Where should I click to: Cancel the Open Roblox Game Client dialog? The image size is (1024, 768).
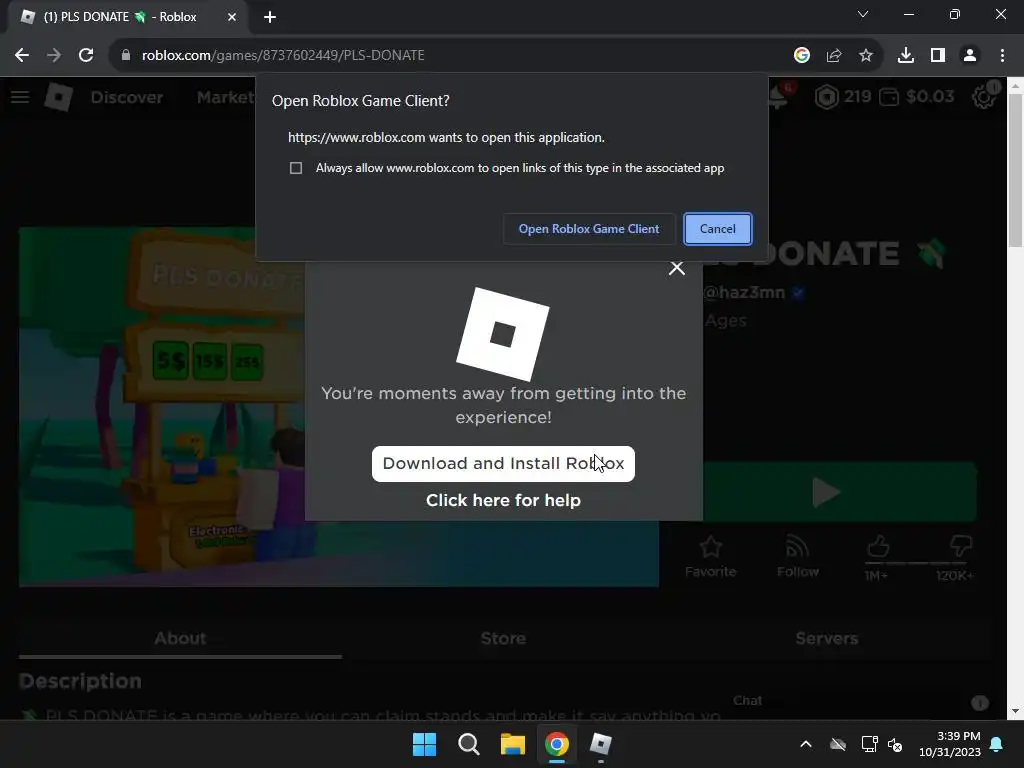point(718,229)
